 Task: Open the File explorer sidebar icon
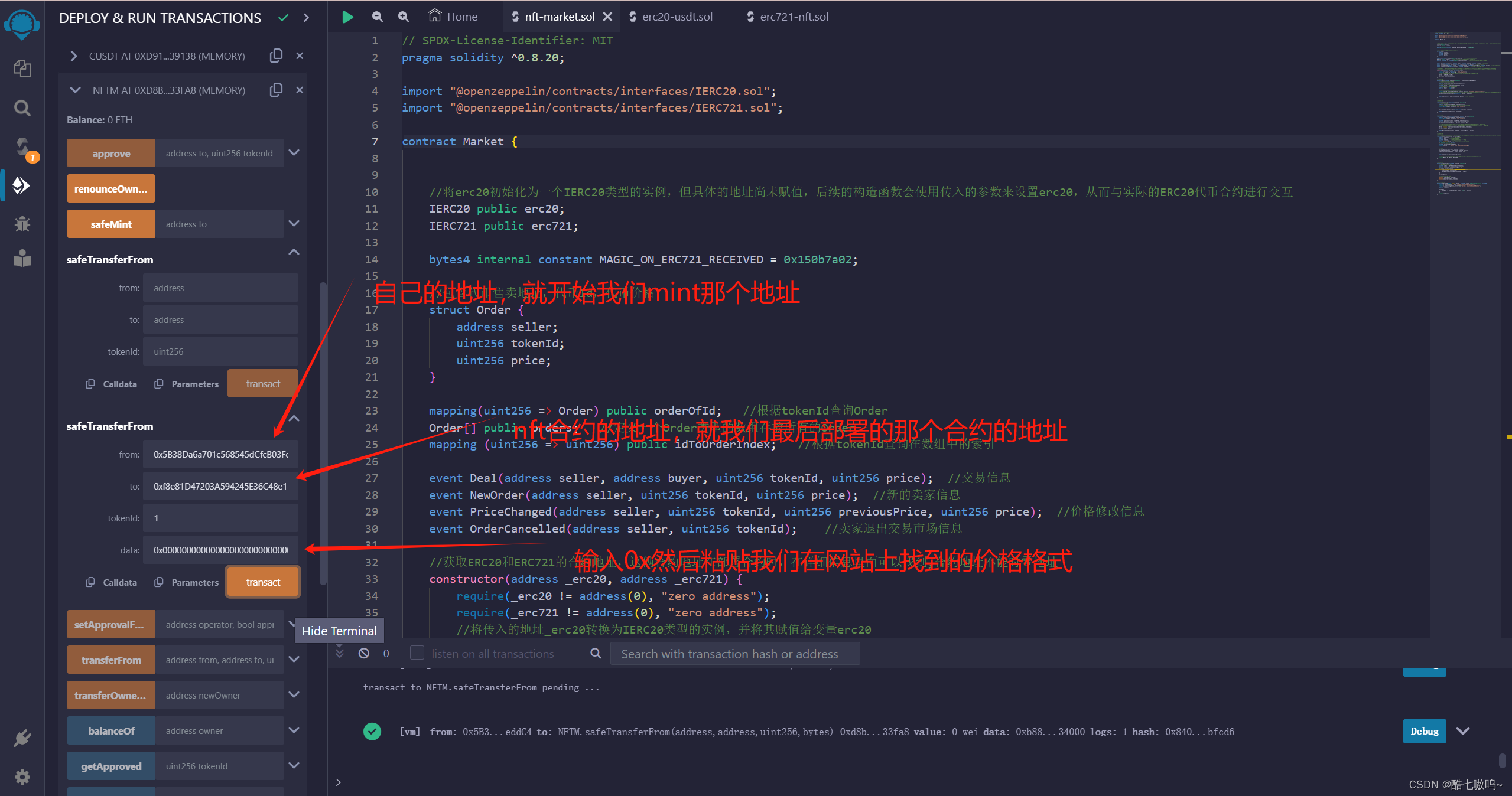pyautogui.click(x=22, y=68)
